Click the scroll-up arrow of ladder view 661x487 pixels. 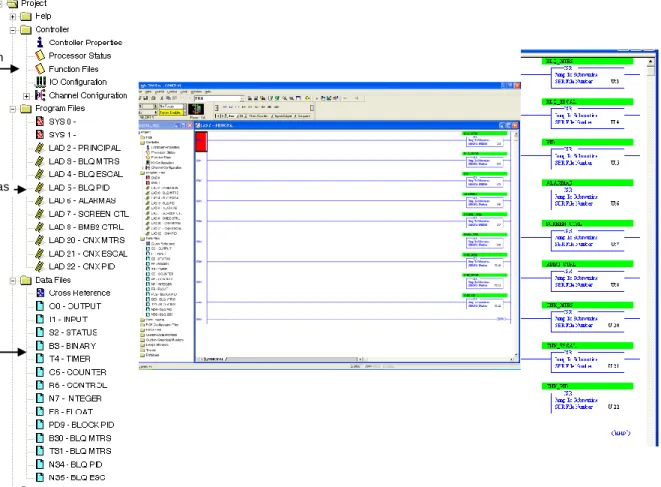coord(650,62)
